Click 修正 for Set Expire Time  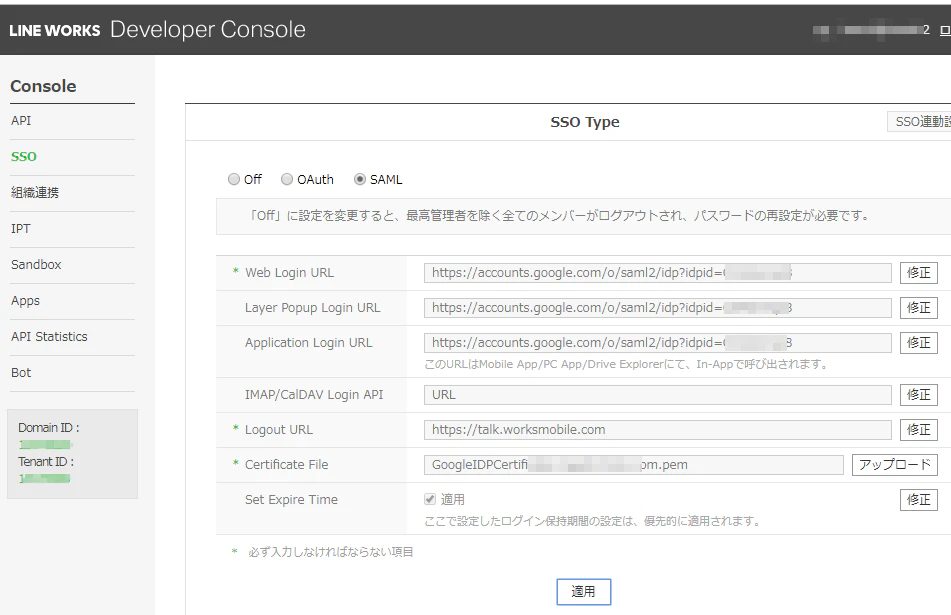pyautogui.click(x=919, y=500)
